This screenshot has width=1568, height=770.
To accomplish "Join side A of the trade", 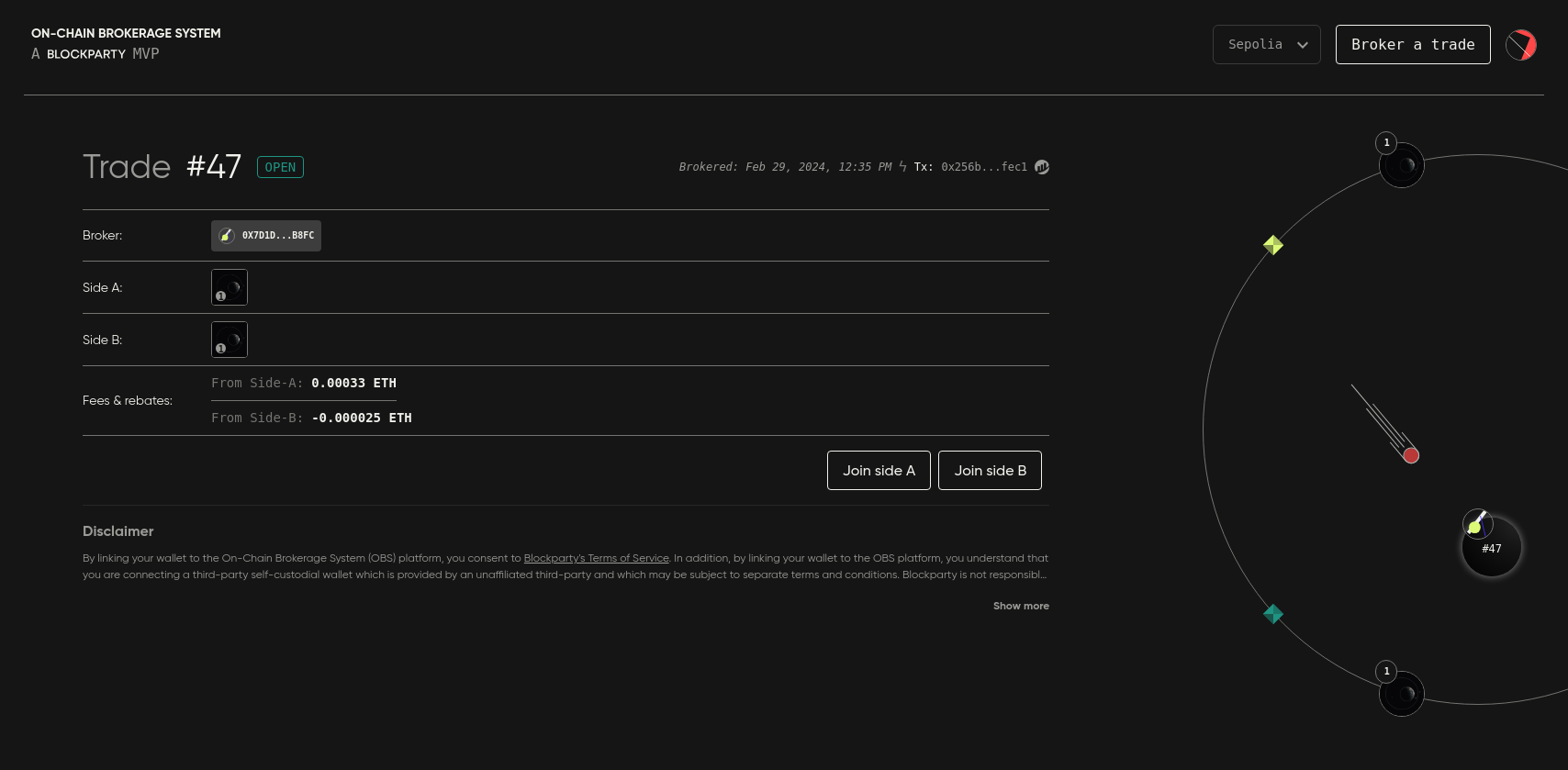I will [879, 471].
